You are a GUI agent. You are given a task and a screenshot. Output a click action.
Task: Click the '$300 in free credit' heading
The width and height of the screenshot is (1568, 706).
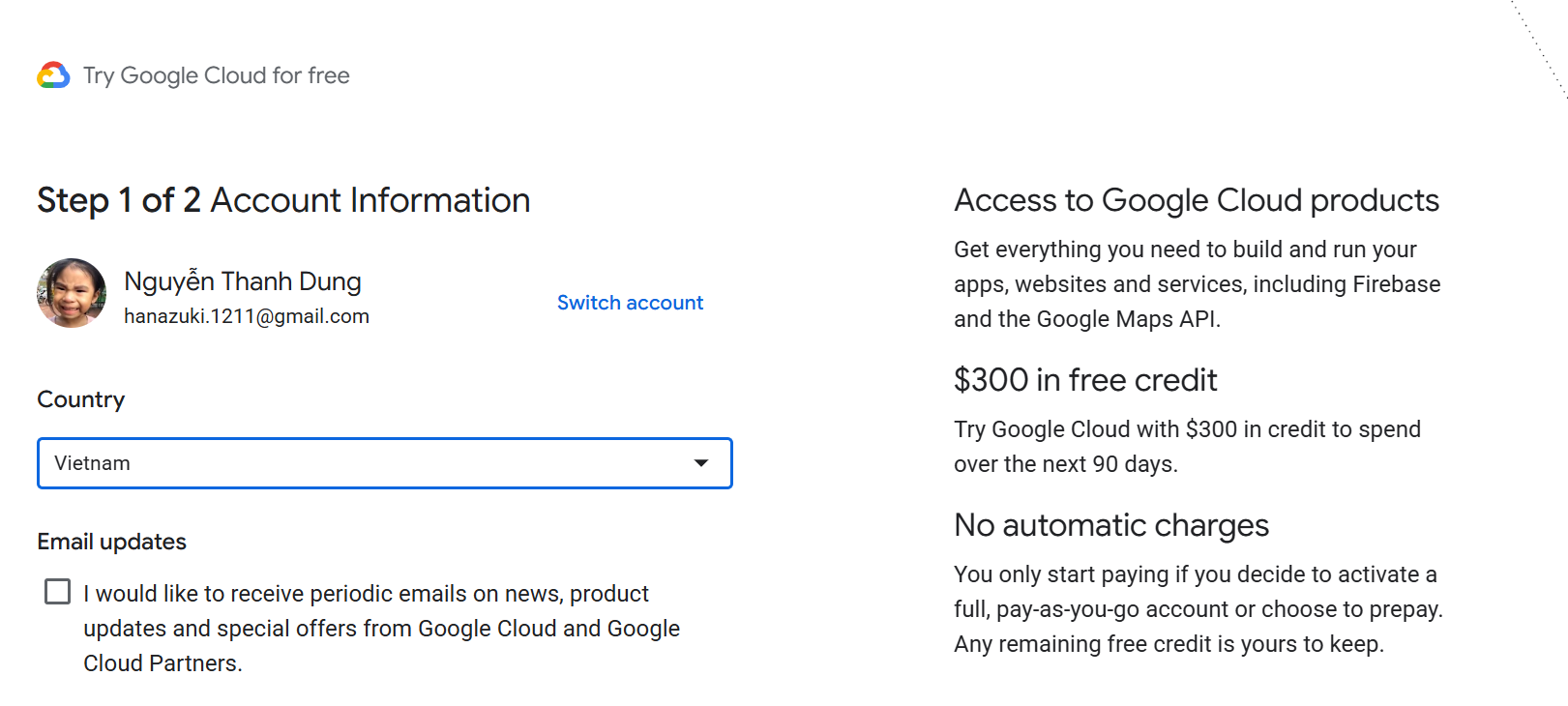[1085, 380]
